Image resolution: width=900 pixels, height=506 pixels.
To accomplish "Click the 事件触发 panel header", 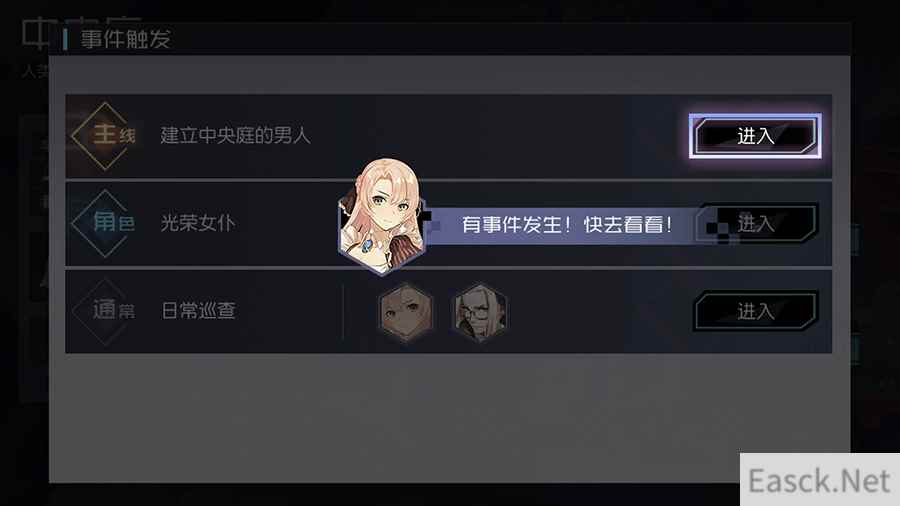I will click(126, 39).
